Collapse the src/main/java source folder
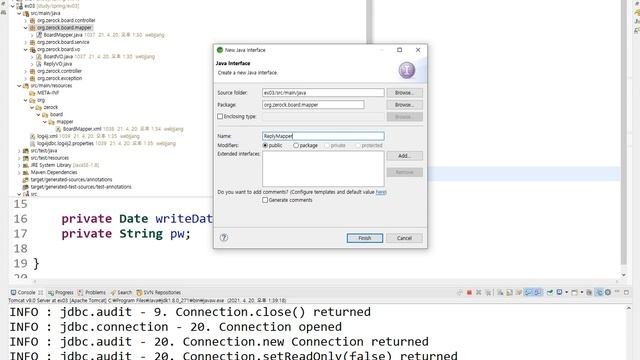 pyautogui.click(x=19, y=13)
